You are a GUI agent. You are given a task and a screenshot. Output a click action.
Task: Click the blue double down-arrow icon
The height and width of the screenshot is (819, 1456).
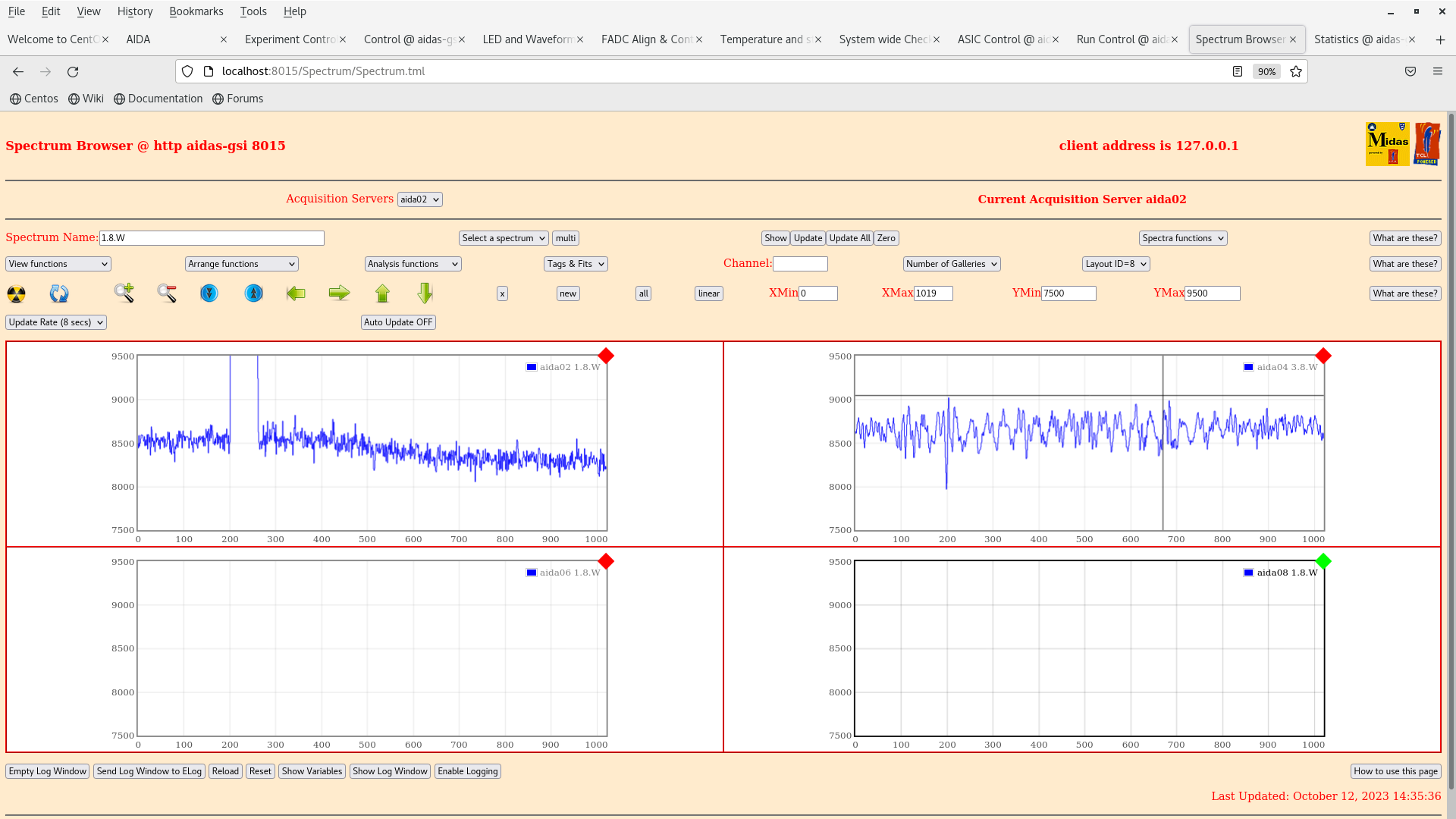pyautogui.click(x=209, y=293)
